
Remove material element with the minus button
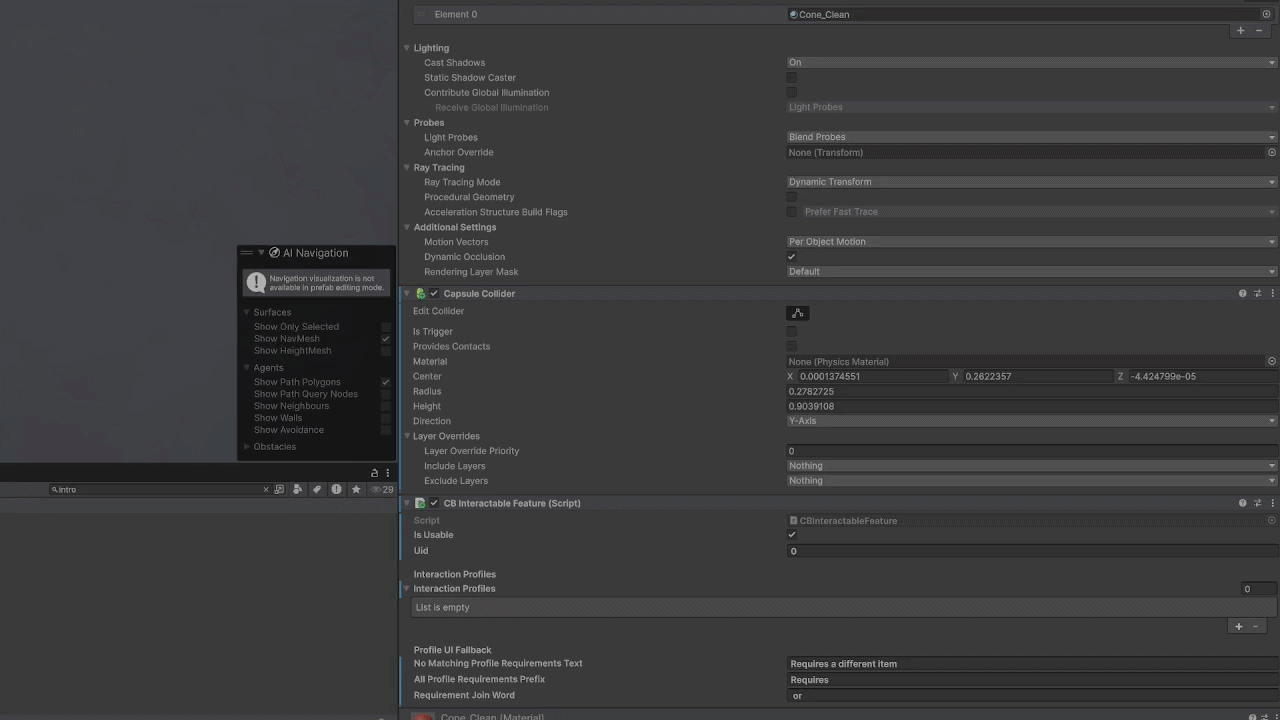[x=1259, y=31]
